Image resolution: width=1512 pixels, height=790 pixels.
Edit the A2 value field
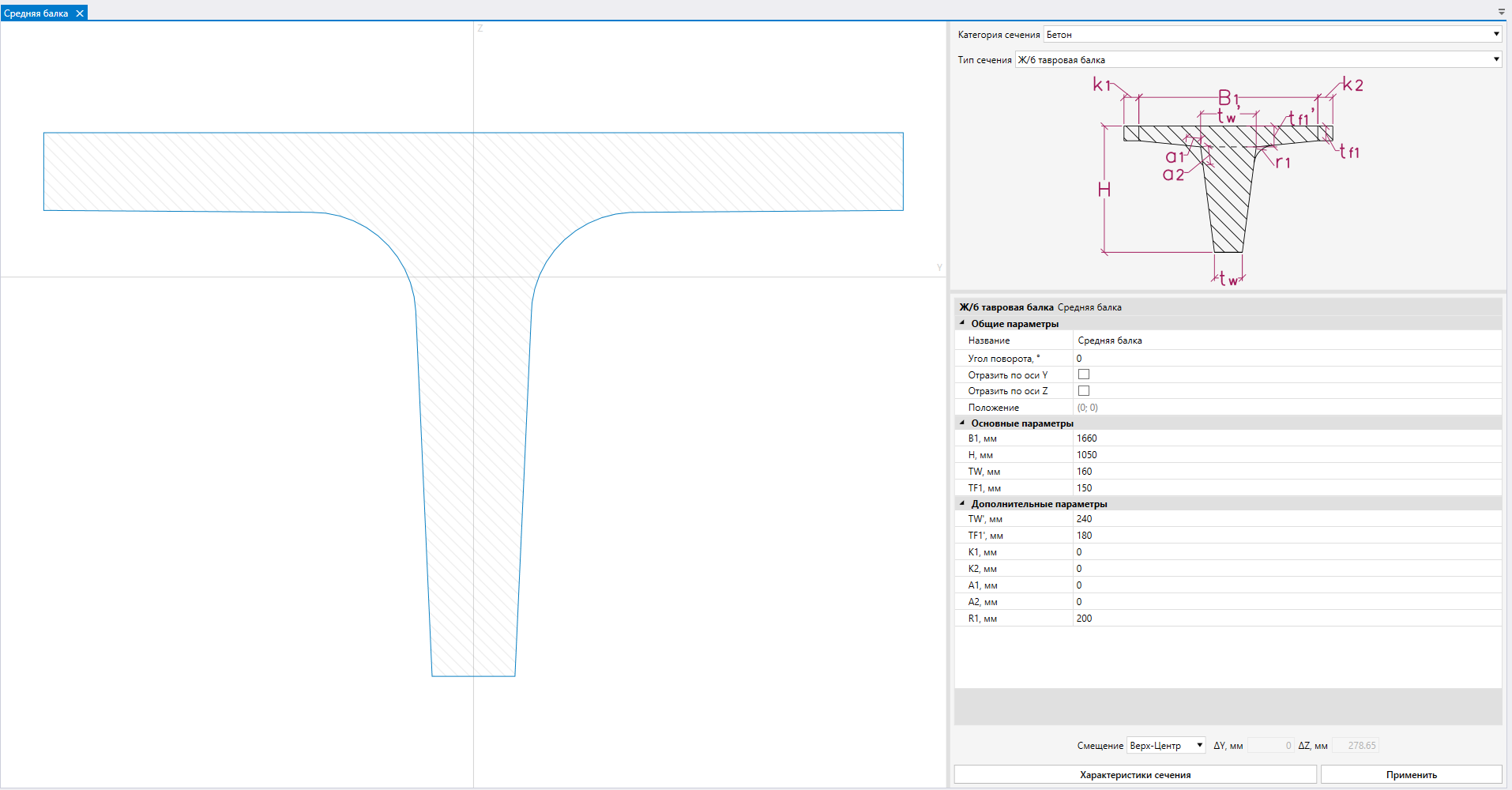click(x=1288, y=602)
